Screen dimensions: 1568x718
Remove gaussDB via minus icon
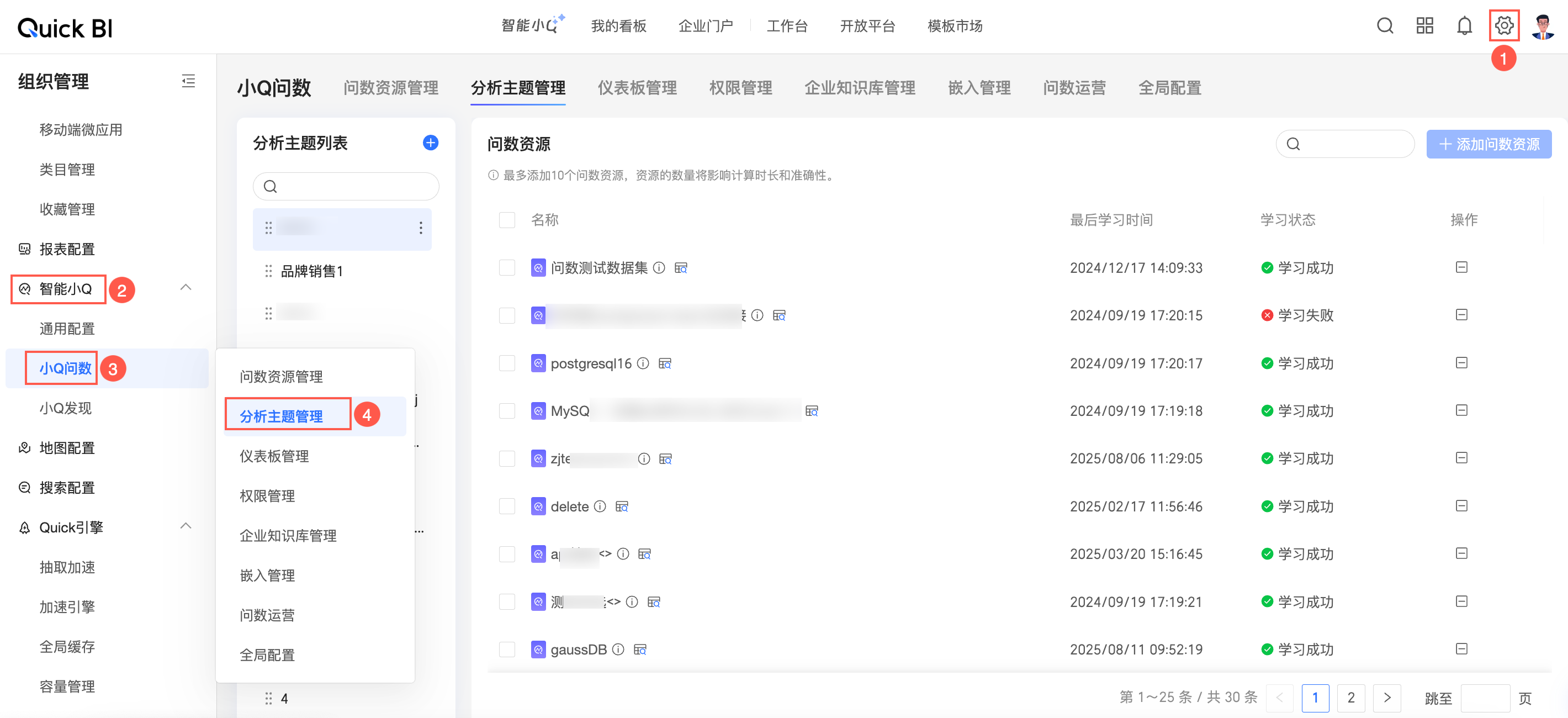pyautogui.click(x=1461, y=649)
